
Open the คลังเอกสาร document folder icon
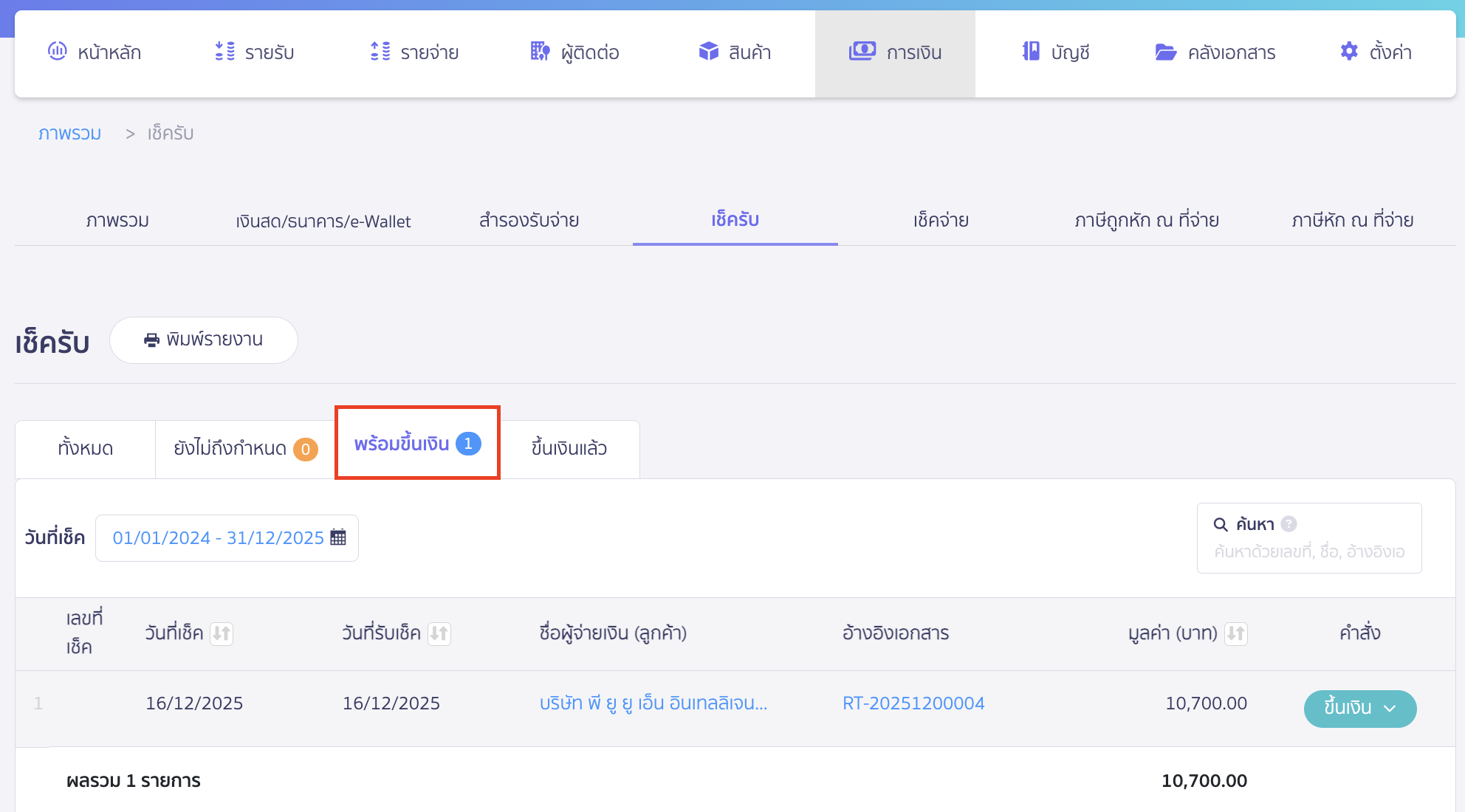coord(1165,52)
